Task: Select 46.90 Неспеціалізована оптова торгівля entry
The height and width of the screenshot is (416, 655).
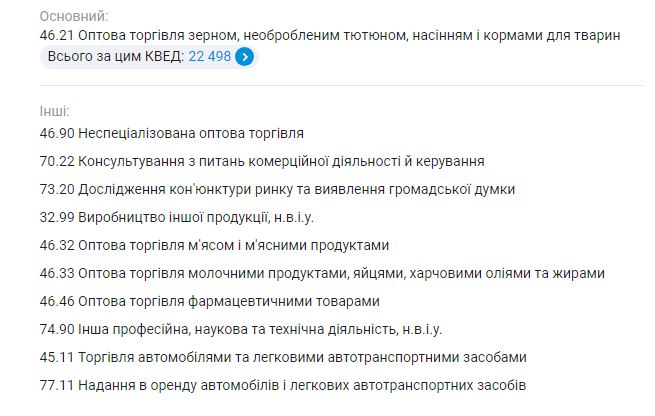Action: pos(168,132)
